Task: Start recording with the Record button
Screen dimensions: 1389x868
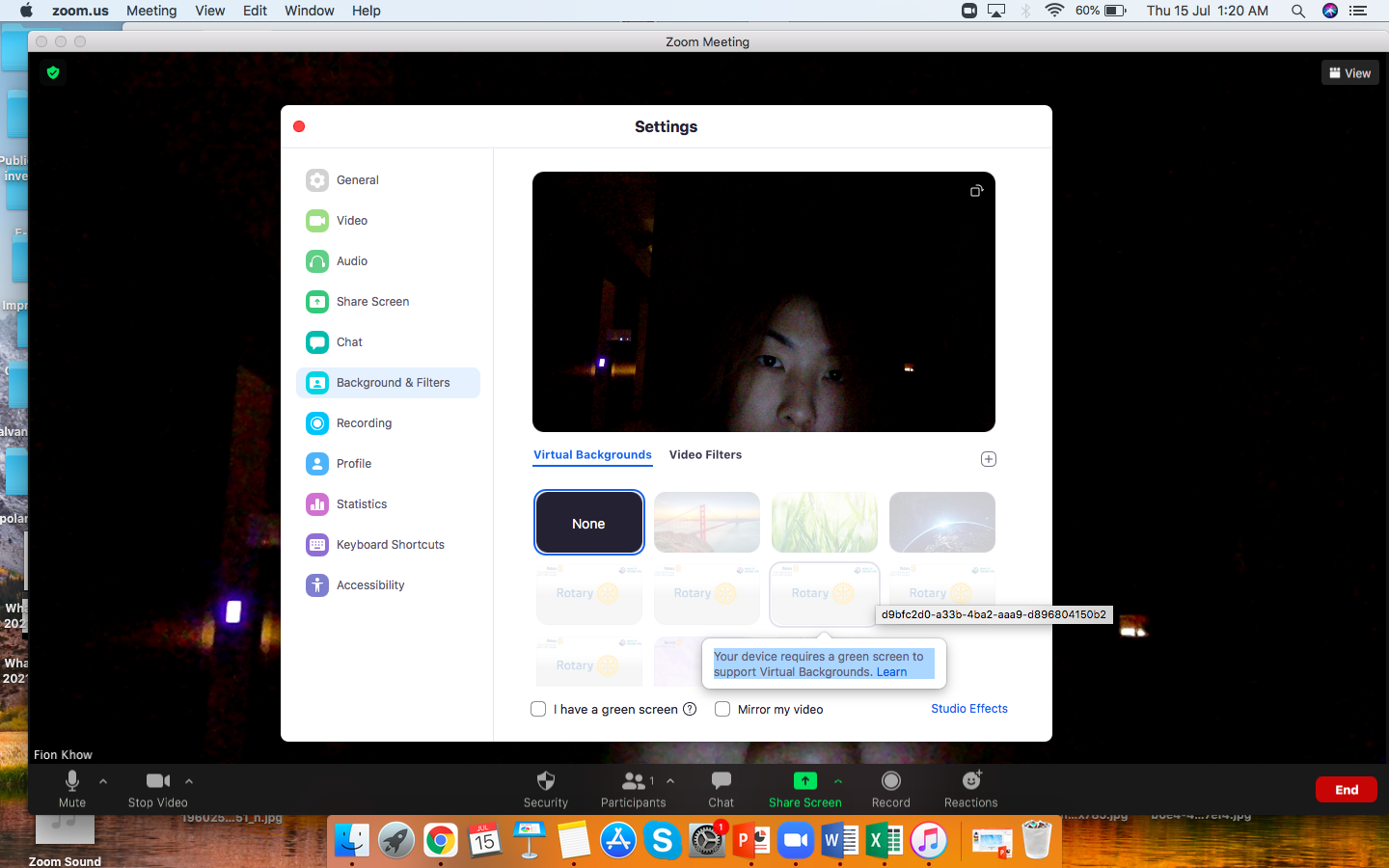Action: [891, 789]
